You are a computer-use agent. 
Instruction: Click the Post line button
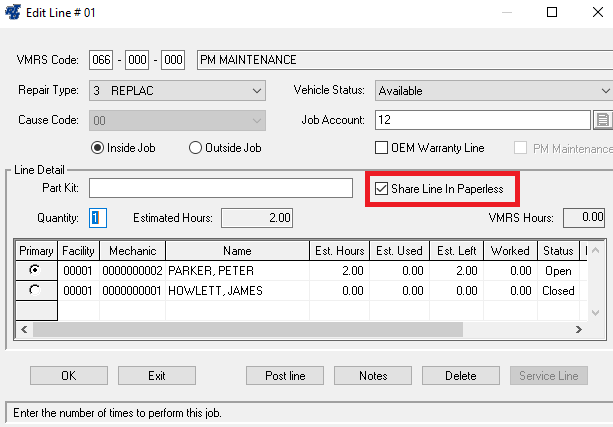tap(284, 376)
